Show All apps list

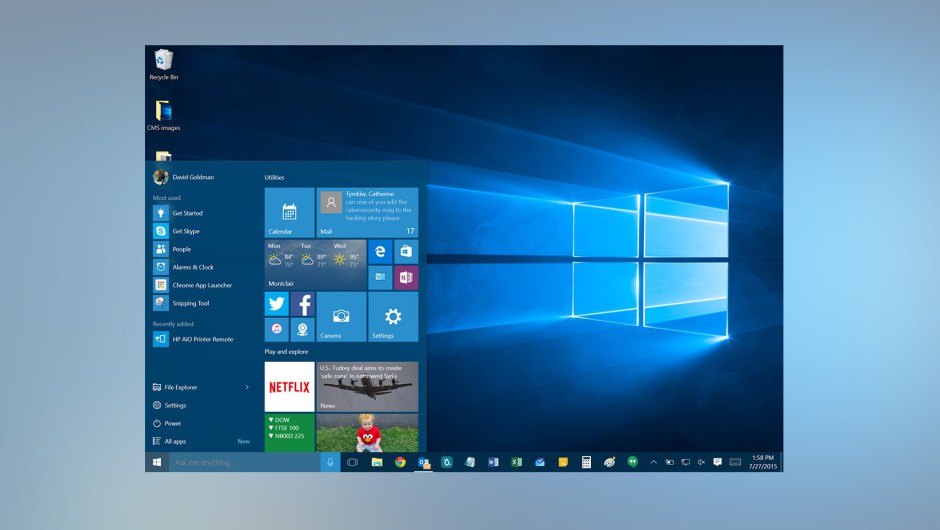click(x=175, y=441)
